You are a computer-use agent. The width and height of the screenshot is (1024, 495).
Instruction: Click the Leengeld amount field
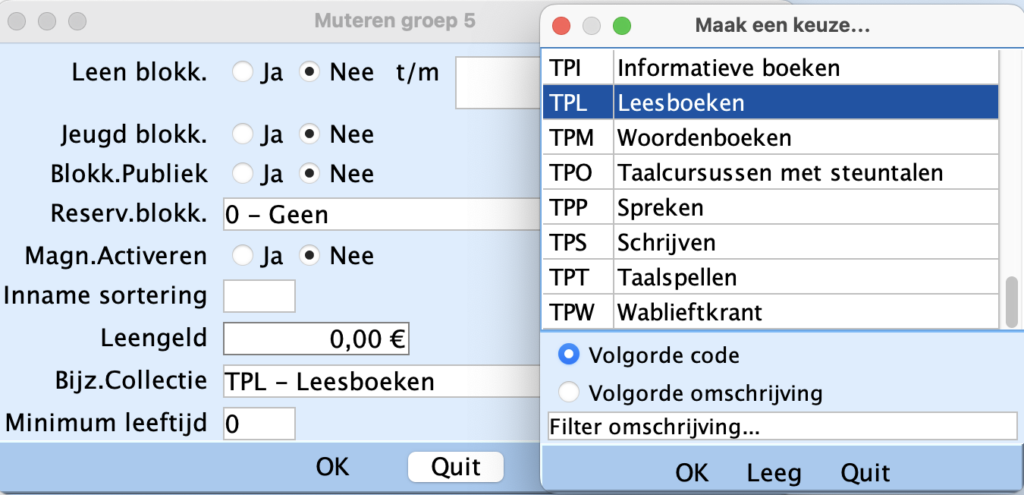(x=316, y=339)
